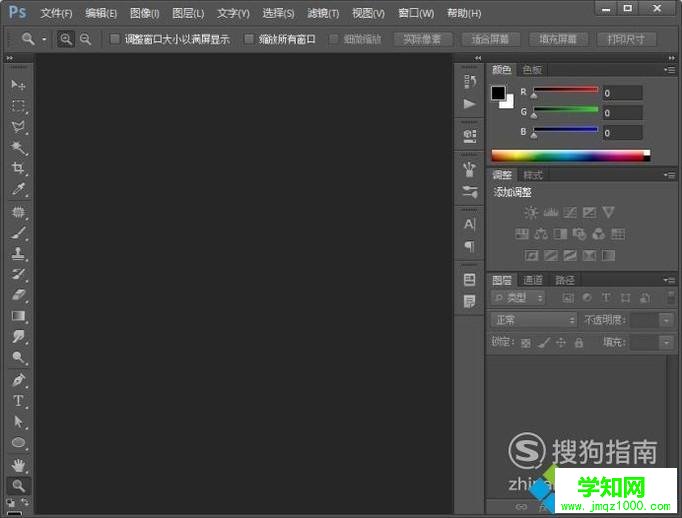Select the Polygonal Lasso tool
Image resolution: width=682 pixels, height=518 pixels.
point(18,127)
